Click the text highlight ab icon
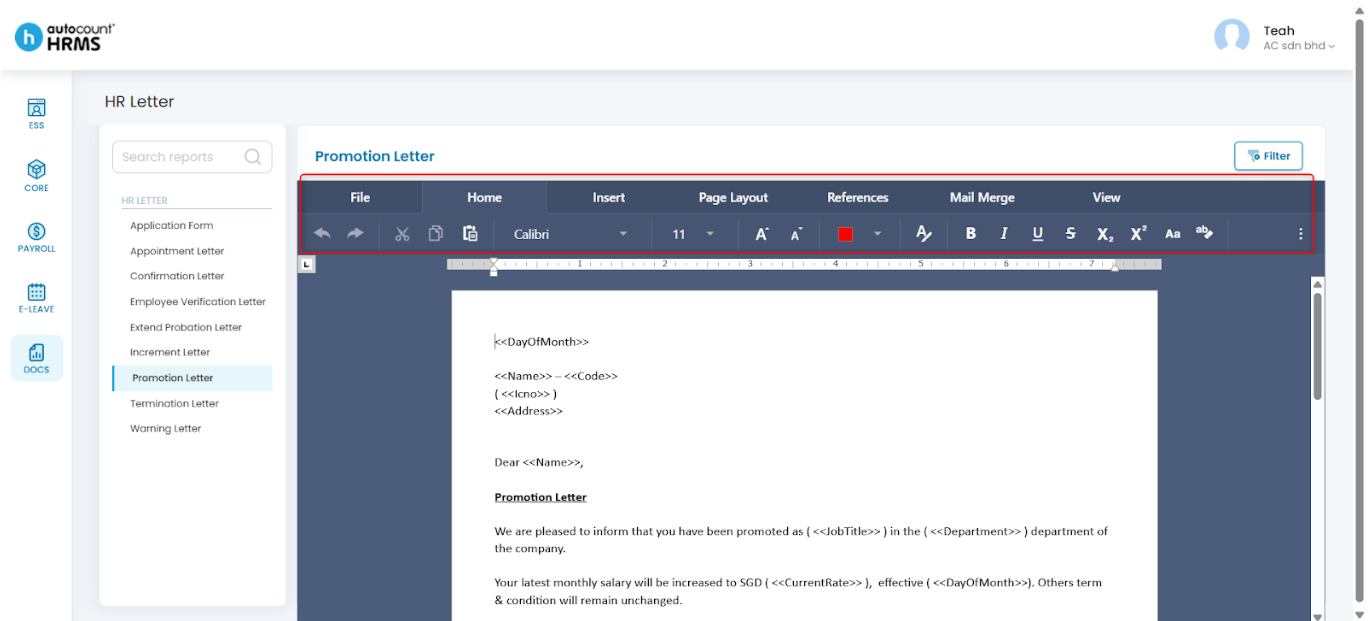1368x621 pixels. pos(1205,233)
